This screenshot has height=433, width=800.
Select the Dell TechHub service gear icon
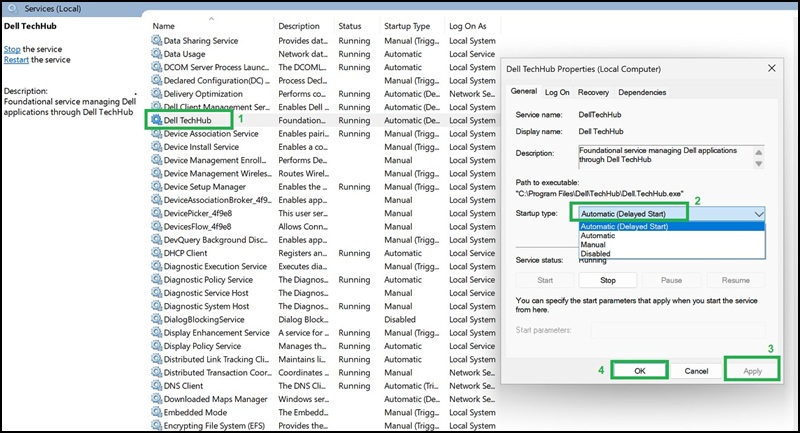pos(157,120)
